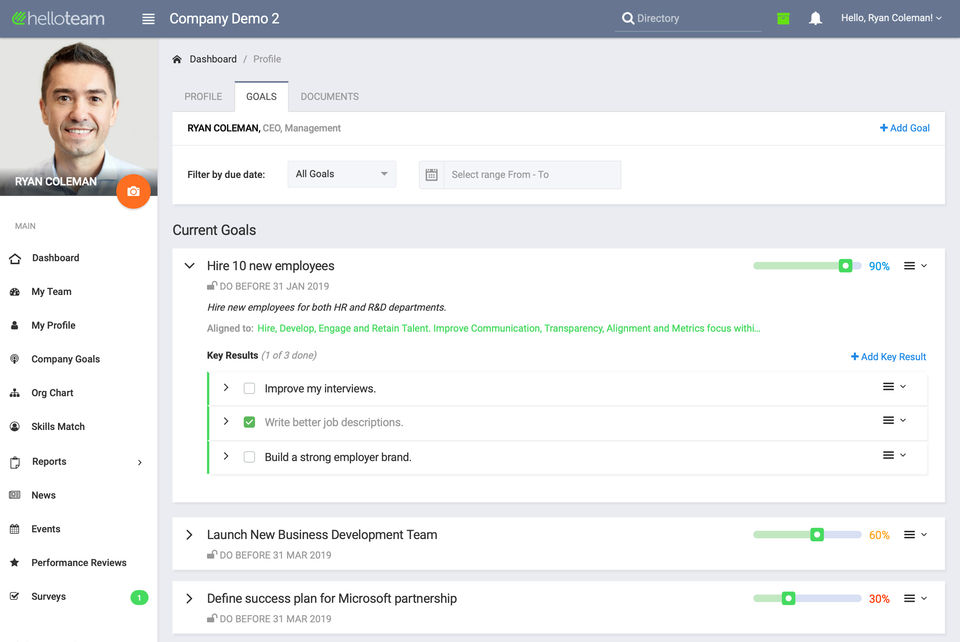This screenshot has height=642, width=960.
Task: Click the green archive icon in header
Action: pyautogui.click(x=783, y=18)
